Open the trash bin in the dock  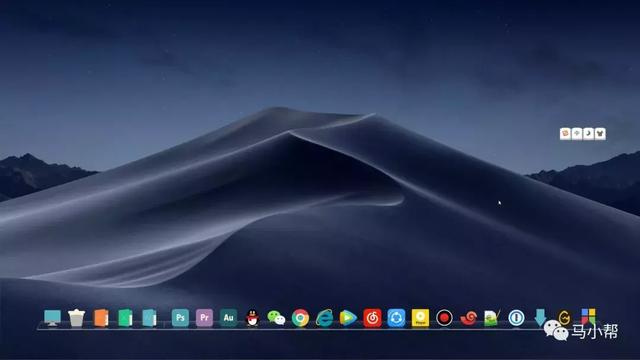click(76, 318)
